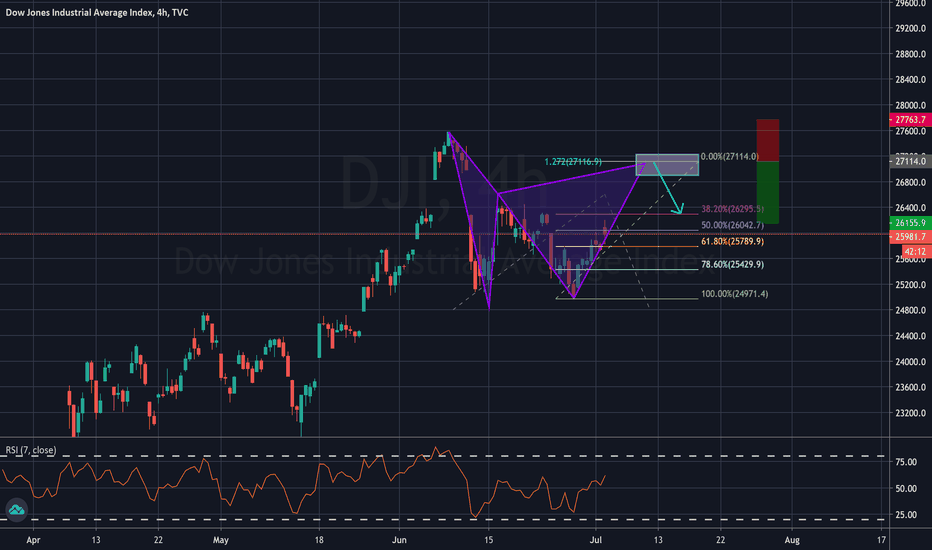Click the 28400.0 price scale value
The image size is (932, 550).
coord(911,80)
